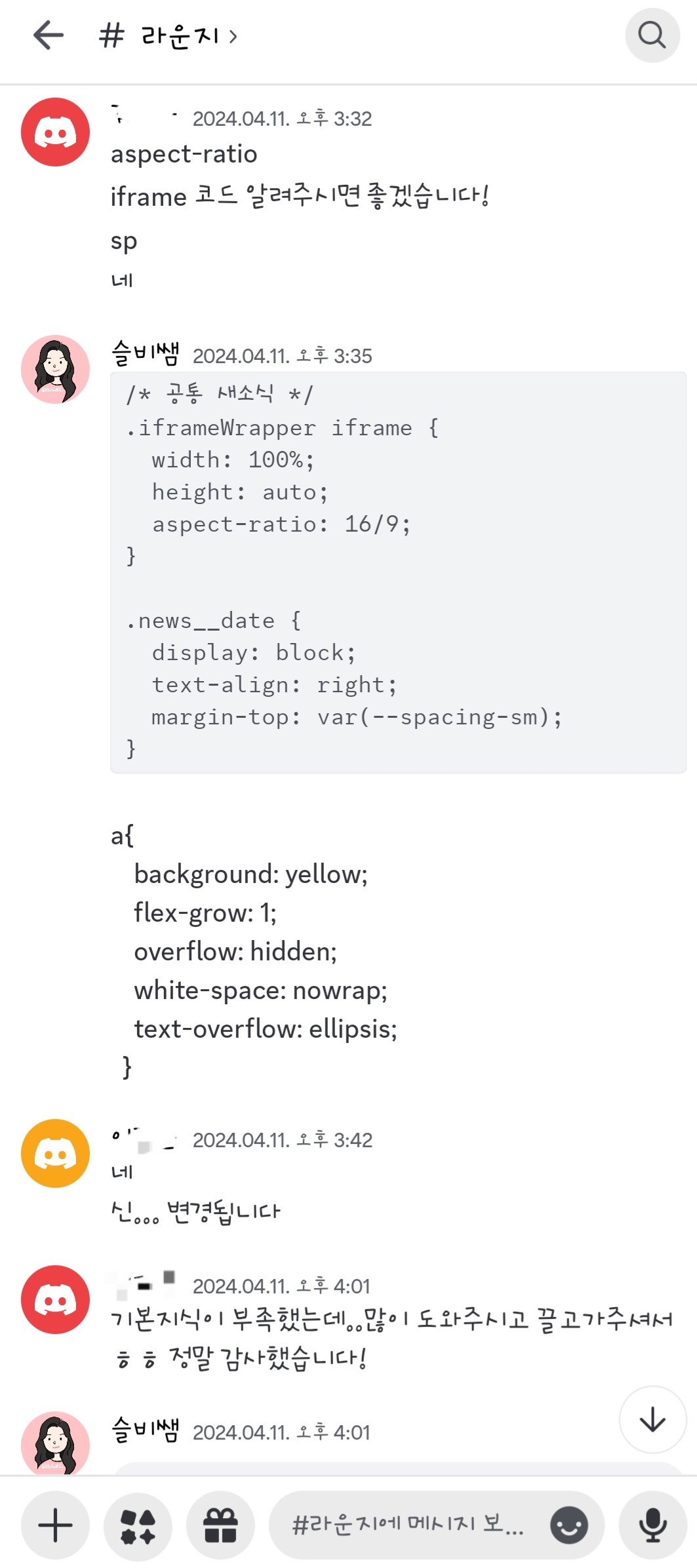This screenshot has height=1568, width=697.
Task: Tap the back arrow icon
Action: tap(49, 35)
